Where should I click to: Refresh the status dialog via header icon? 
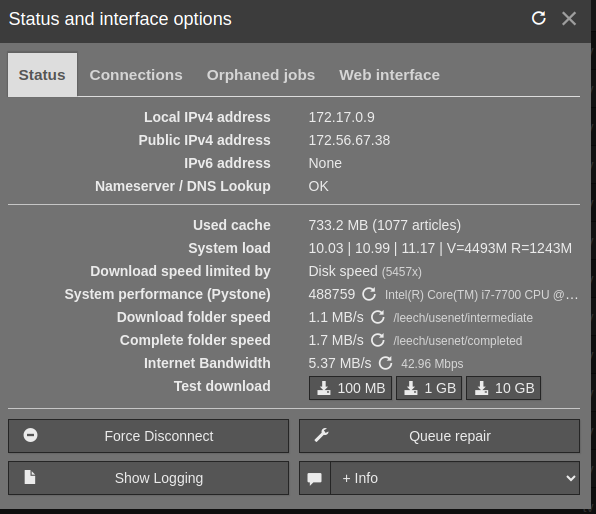point(539,18)
